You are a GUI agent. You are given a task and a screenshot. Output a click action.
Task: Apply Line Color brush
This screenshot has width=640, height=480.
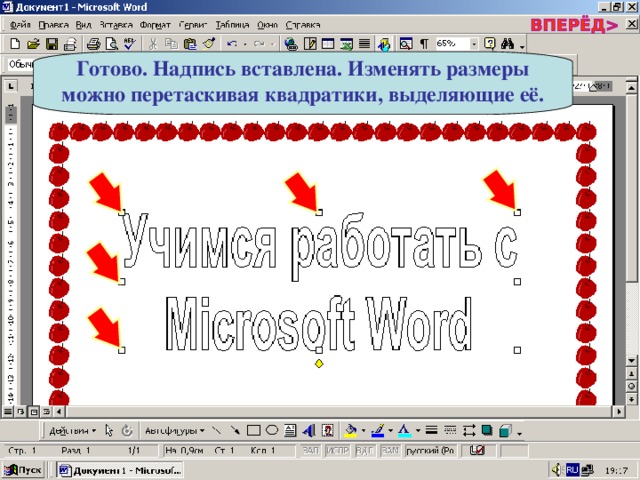[378, 430]
